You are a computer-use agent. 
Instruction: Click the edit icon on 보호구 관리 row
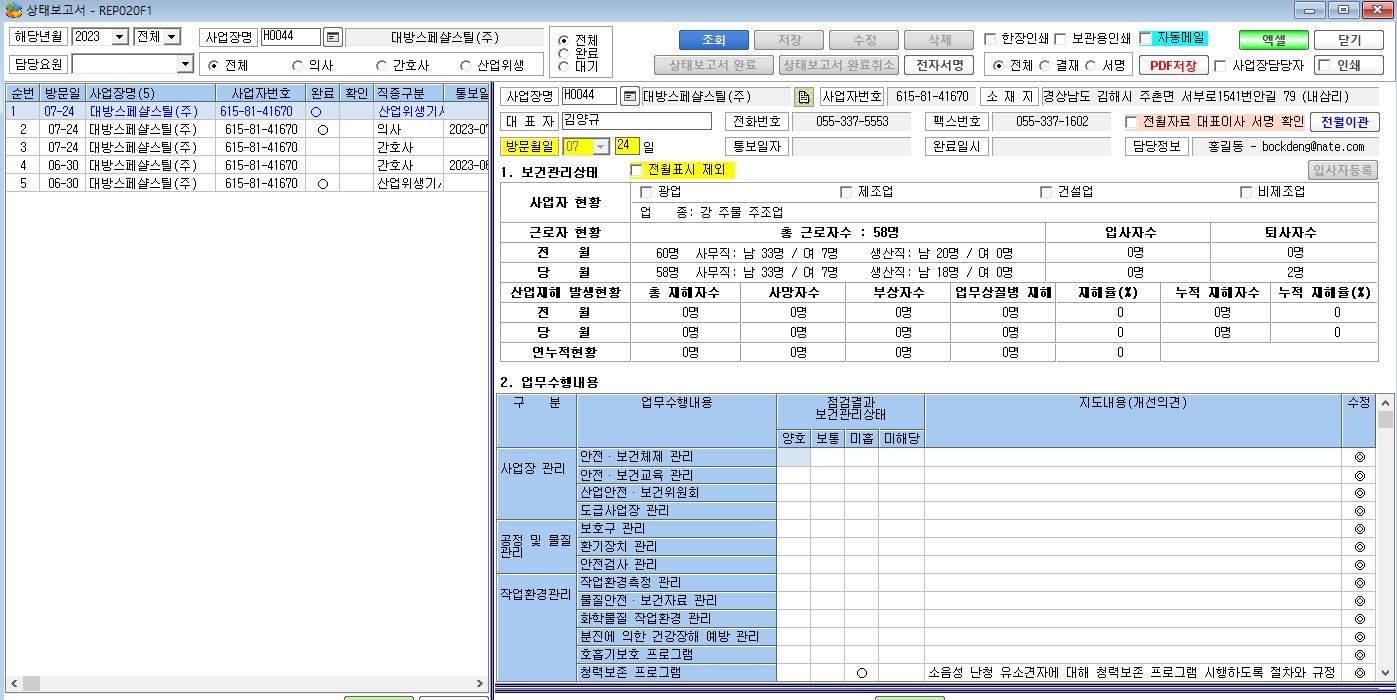pos(1359,529)
